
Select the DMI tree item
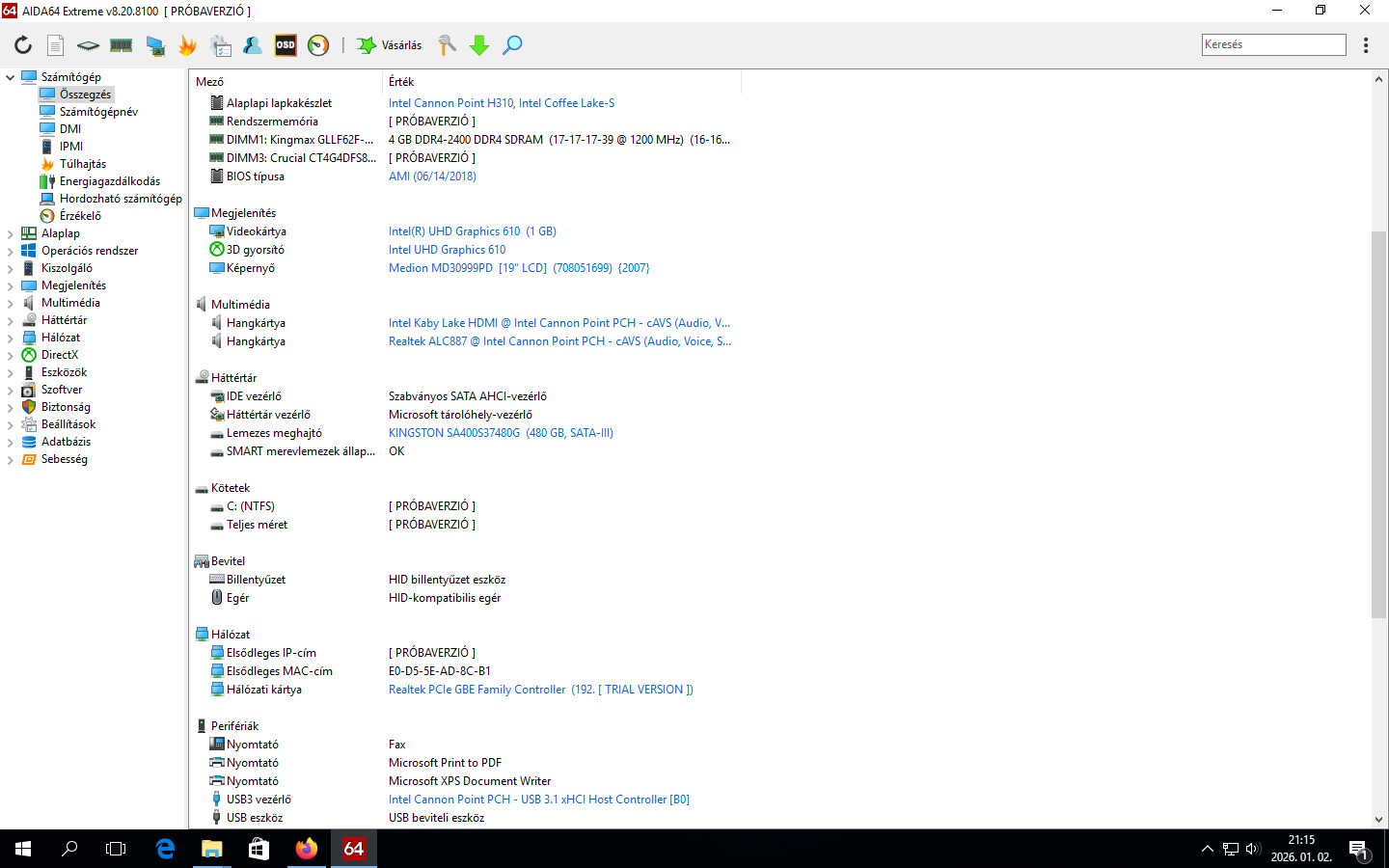[69, 129]
